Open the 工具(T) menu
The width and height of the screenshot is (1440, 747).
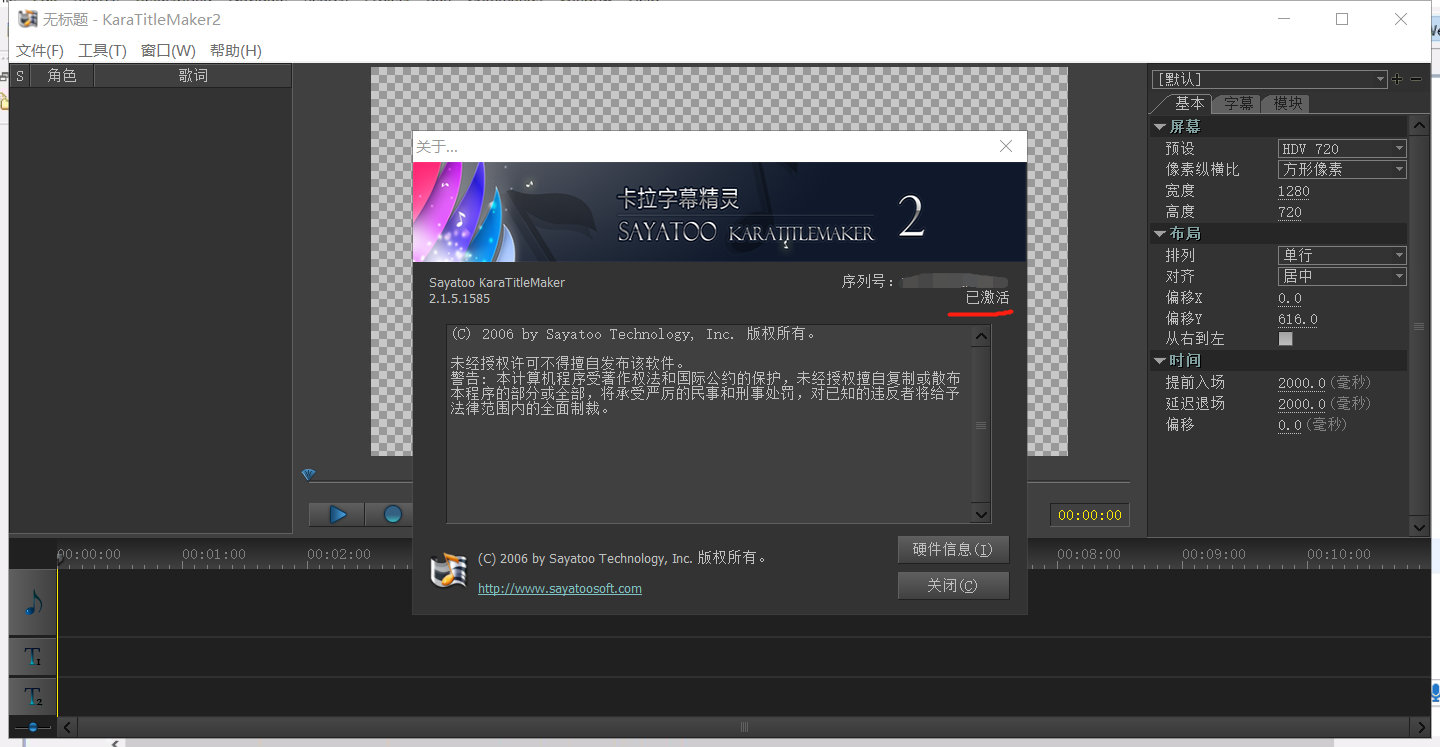(102, 51)
